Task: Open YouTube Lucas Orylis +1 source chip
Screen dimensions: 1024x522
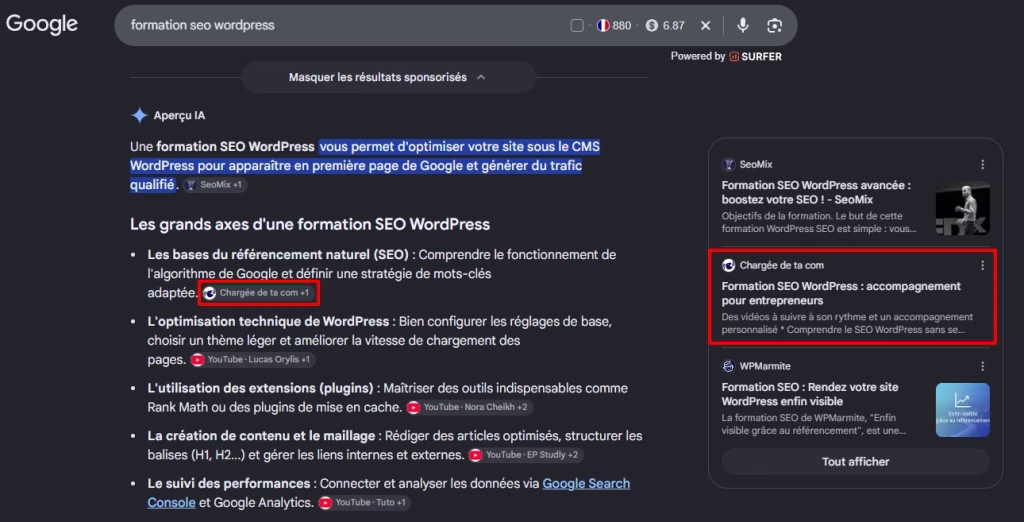Action: 253,359
